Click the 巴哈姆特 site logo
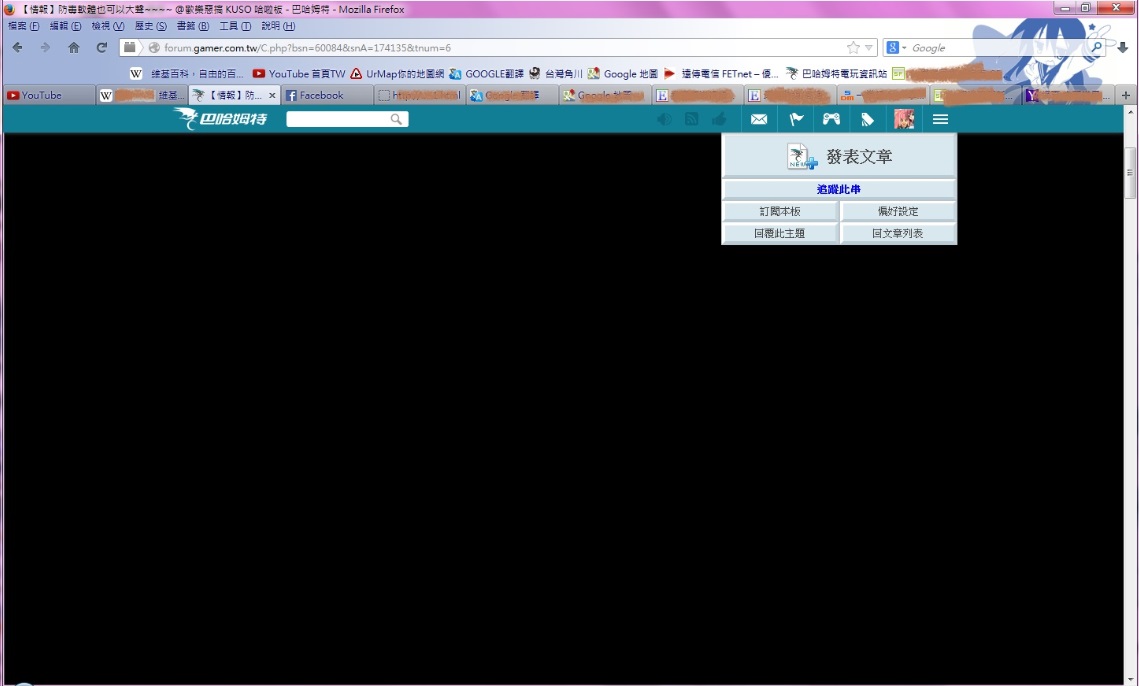The image size is (1139, 686). 220,118
